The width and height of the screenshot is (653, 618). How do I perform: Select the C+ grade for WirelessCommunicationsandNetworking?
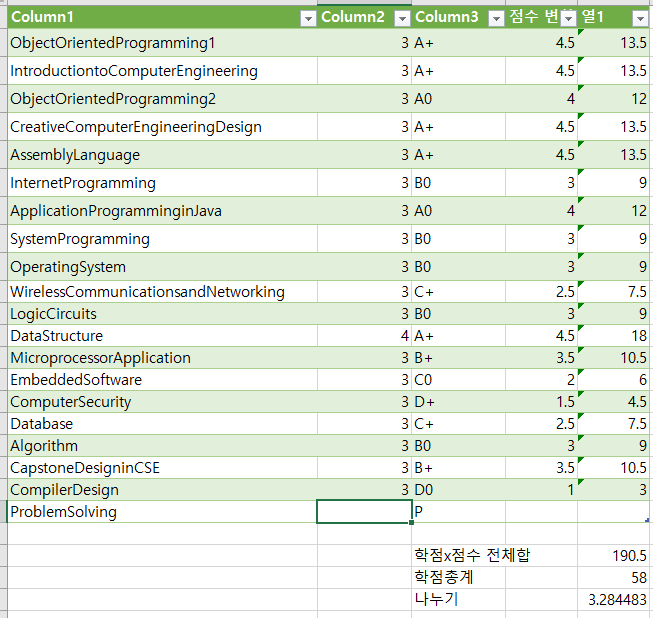pyautogui.click(x=459, y=292)
